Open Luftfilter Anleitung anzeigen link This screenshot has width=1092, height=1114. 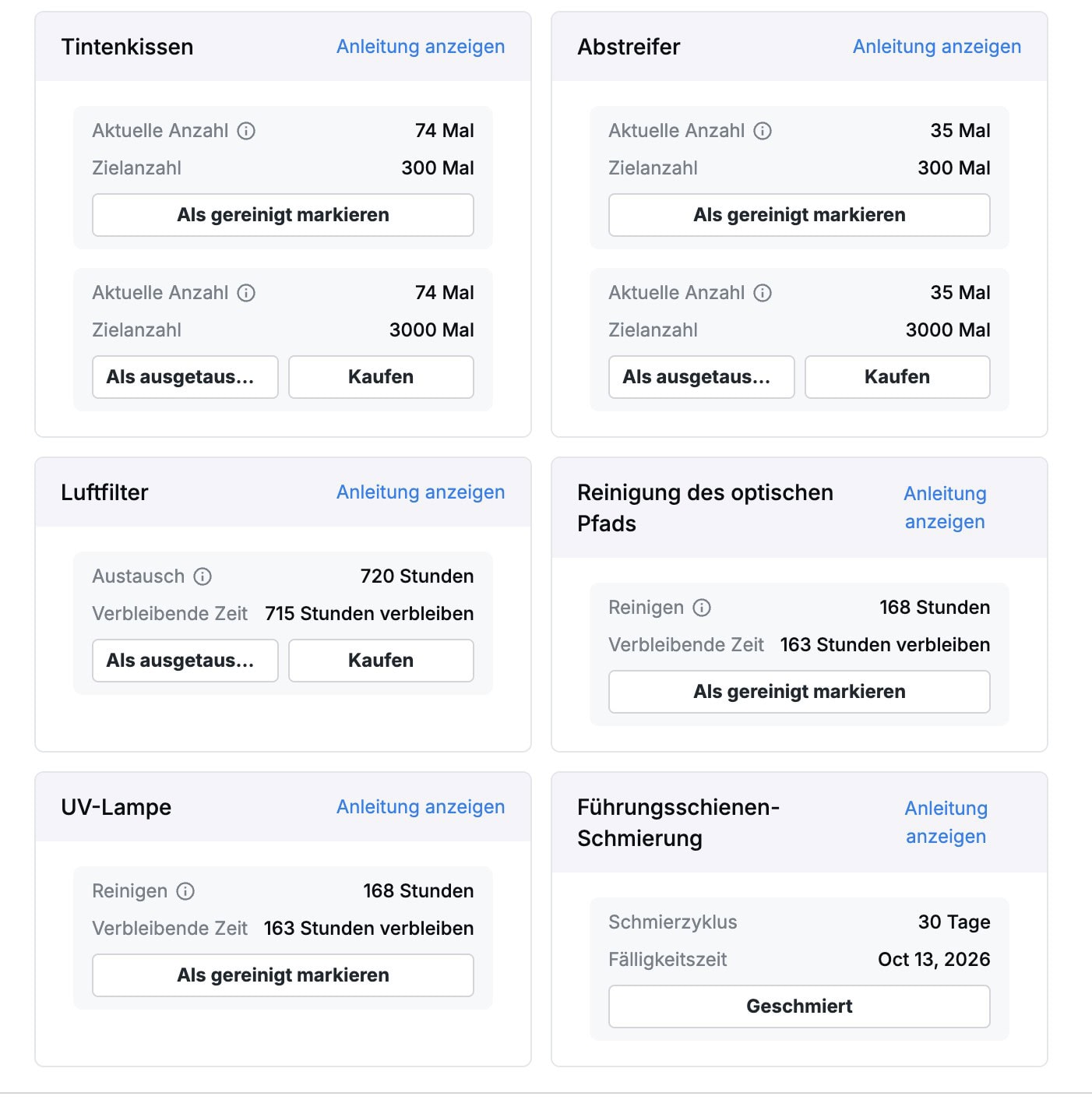pyautogui.click(x=421, y=492)
